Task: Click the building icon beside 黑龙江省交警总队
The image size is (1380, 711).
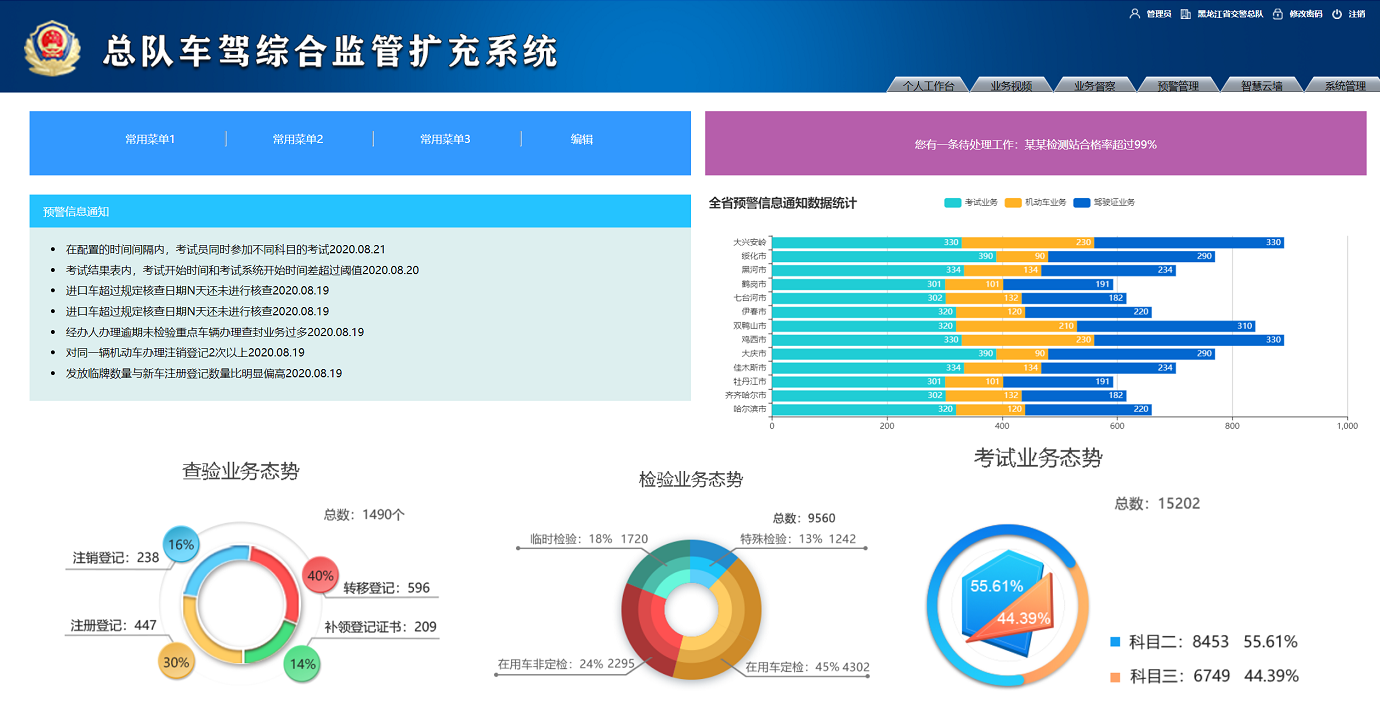Action: pos(1185,14)
